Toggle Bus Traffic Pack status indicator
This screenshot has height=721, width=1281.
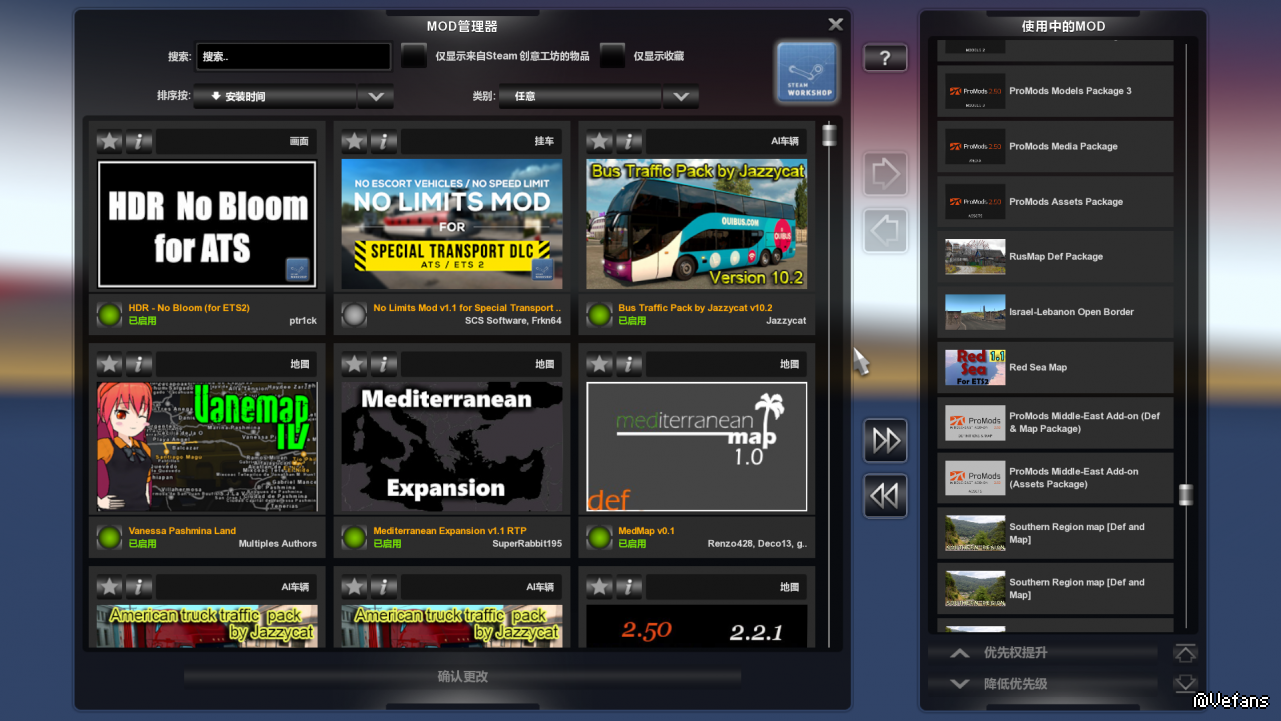599,314
